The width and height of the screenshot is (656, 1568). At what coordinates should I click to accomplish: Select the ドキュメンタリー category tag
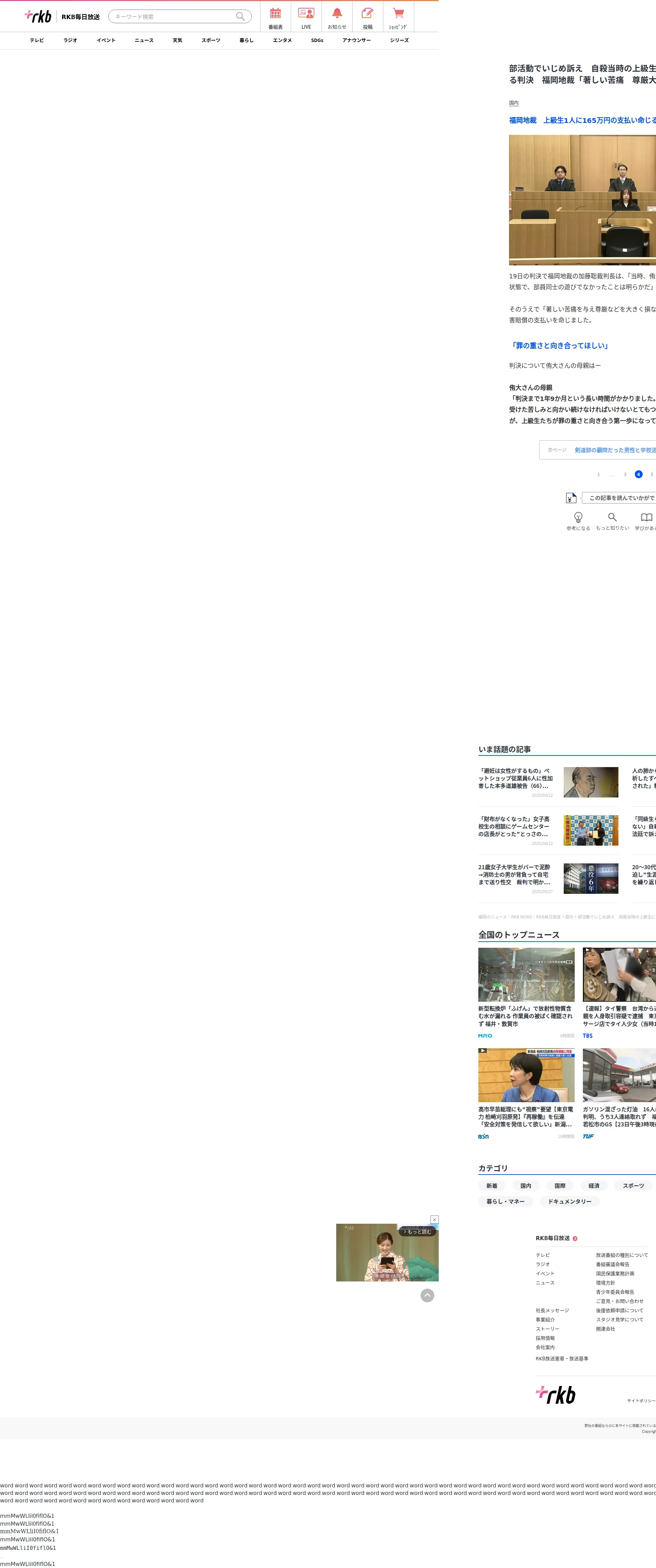tap(569, 1202)
